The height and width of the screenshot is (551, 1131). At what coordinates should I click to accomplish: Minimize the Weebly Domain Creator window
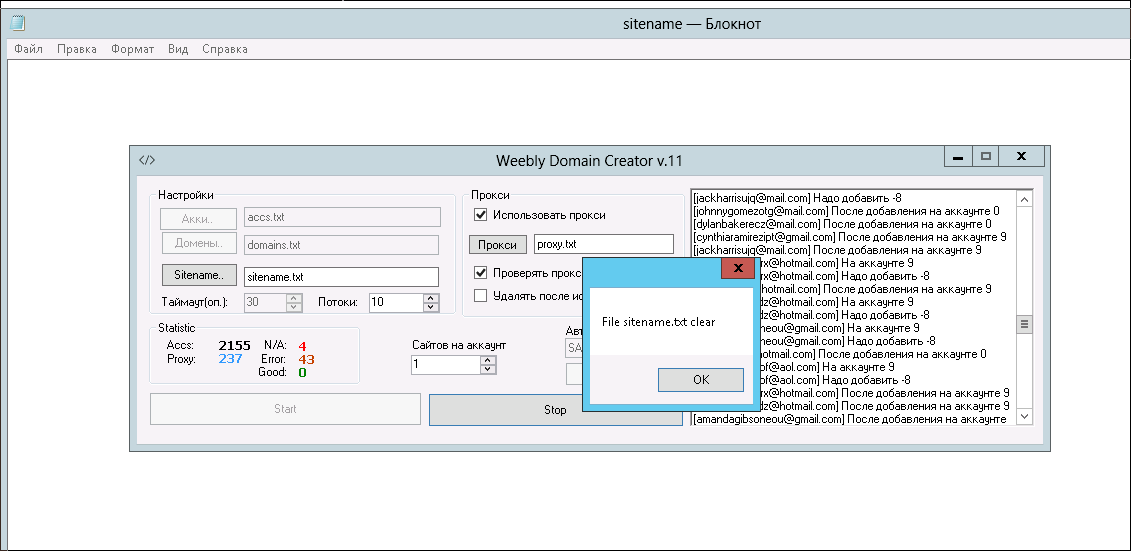[958, 157]
